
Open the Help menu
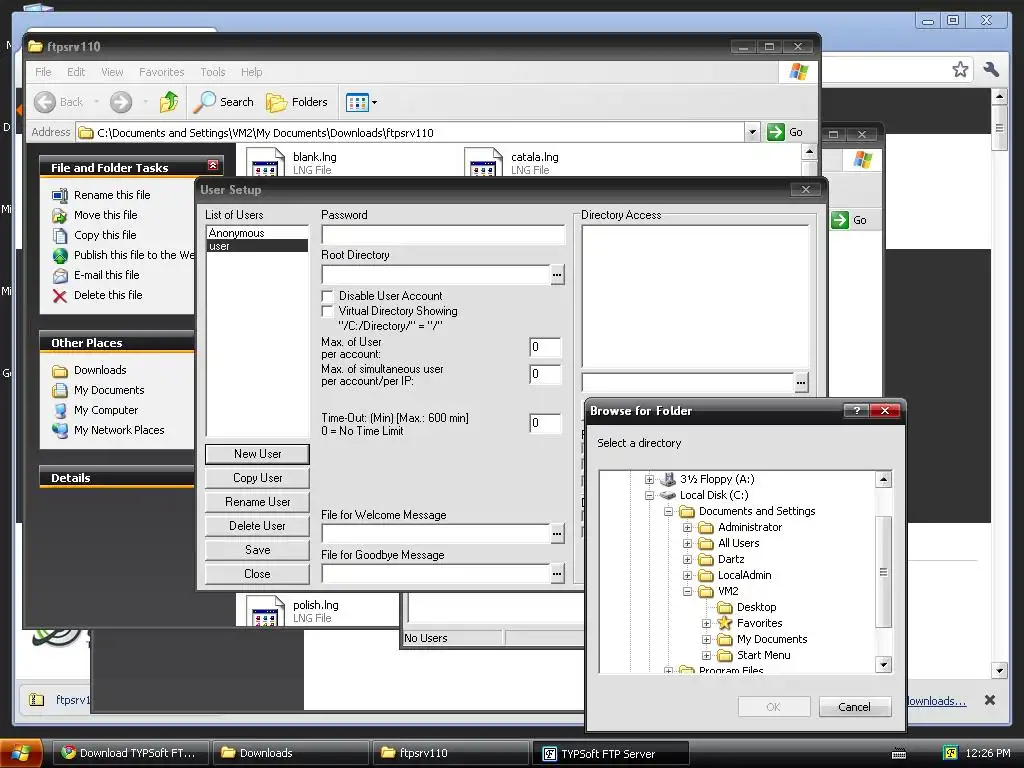(251, 72)
